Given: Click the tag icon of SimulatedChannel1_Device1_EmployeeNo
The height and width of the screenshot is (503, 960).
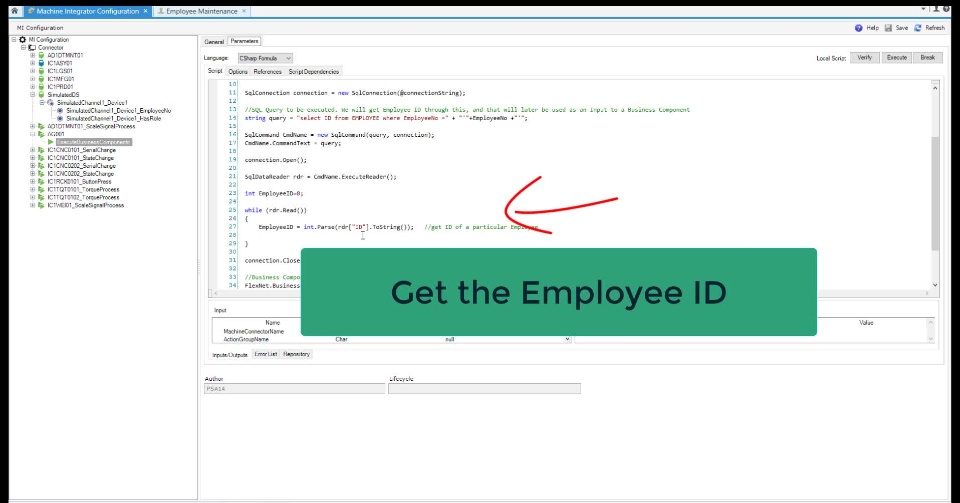Looking at the screenshot, I should [x=60, y=111].
